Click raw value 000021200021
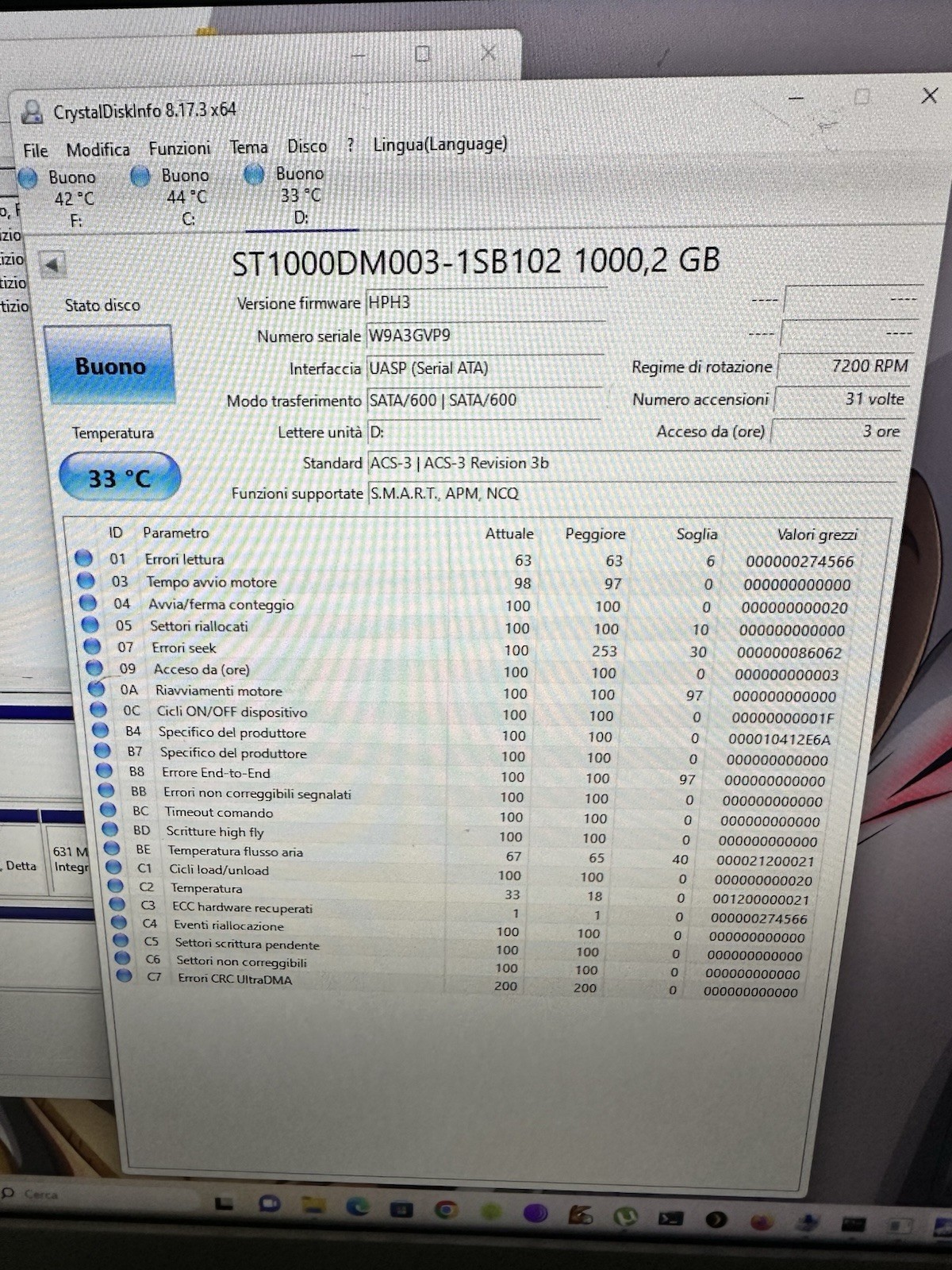Viewport: 952px width, 1270px height. click(x=766, y=860)
